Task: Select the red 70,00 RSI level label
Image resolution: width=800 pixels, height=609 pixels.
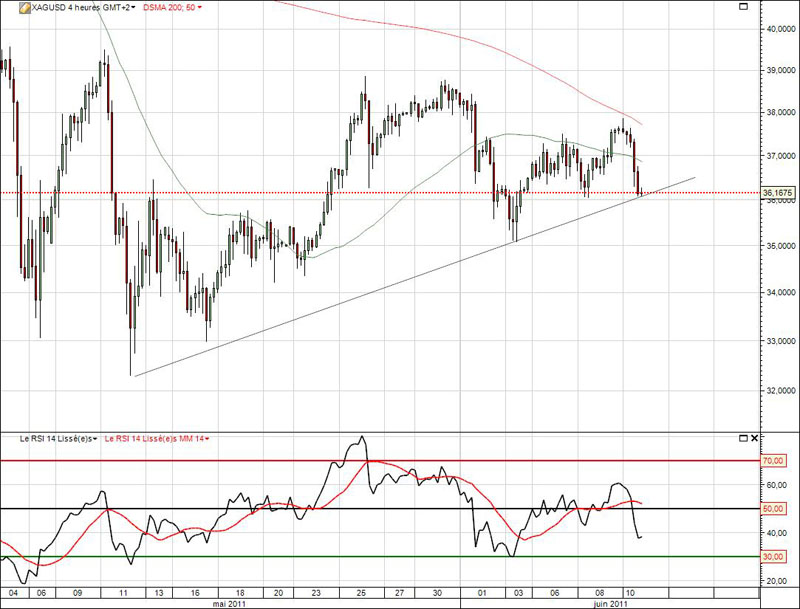Action: (775, 461)
